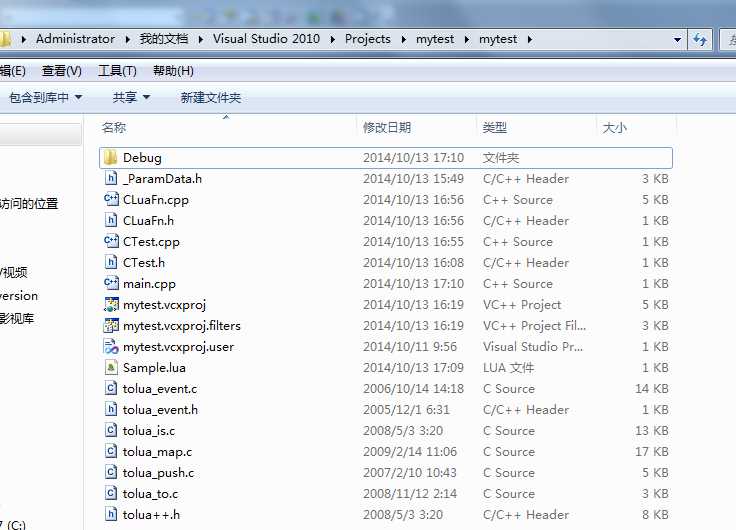This screenshot has height=530, width=736.
Task: Click the mytest.vcxproj.user file icon
Action: (x=111, y=346)
